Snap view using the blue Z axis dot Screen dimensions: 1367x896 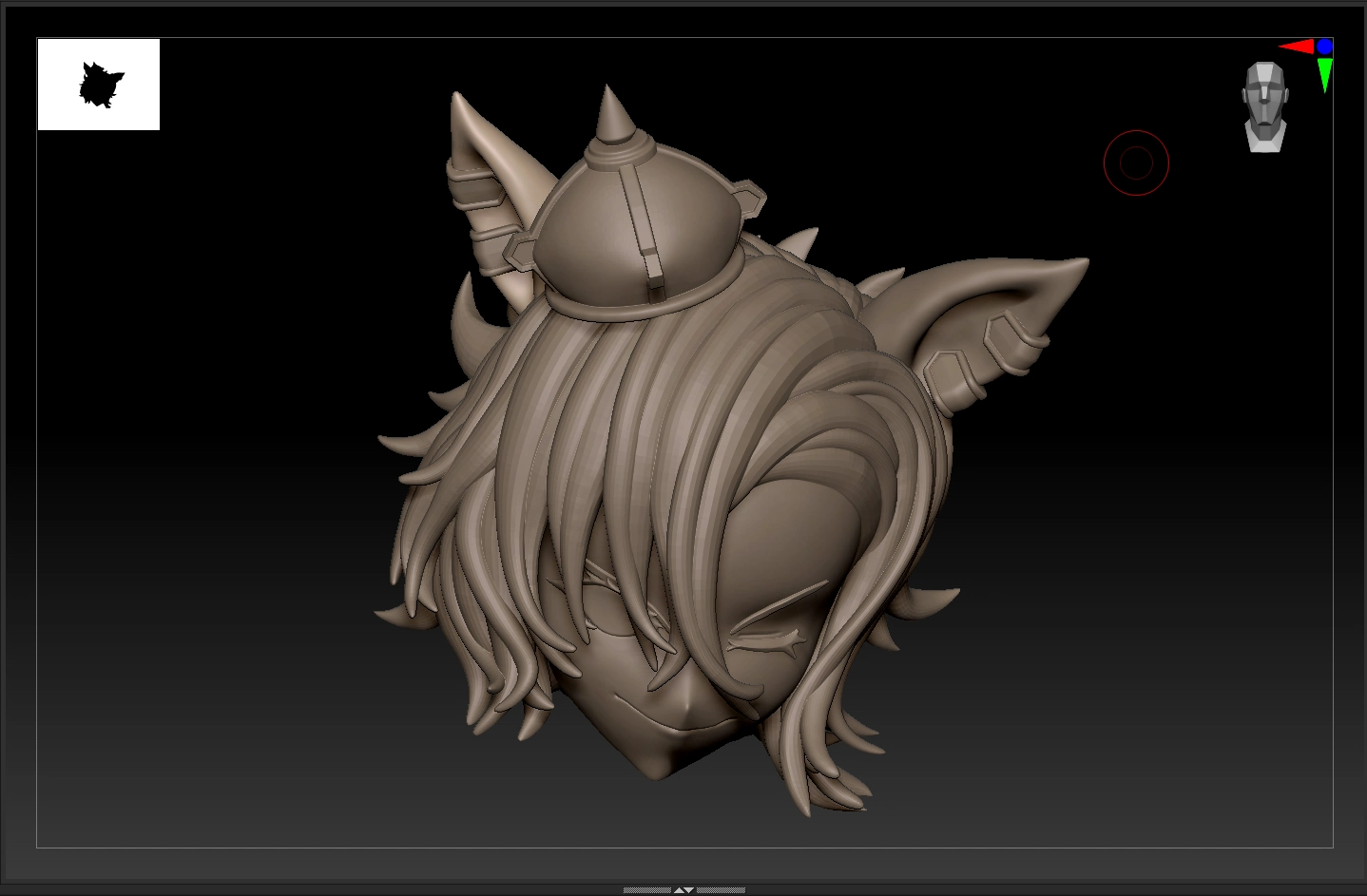click(x=1325, y=46)
